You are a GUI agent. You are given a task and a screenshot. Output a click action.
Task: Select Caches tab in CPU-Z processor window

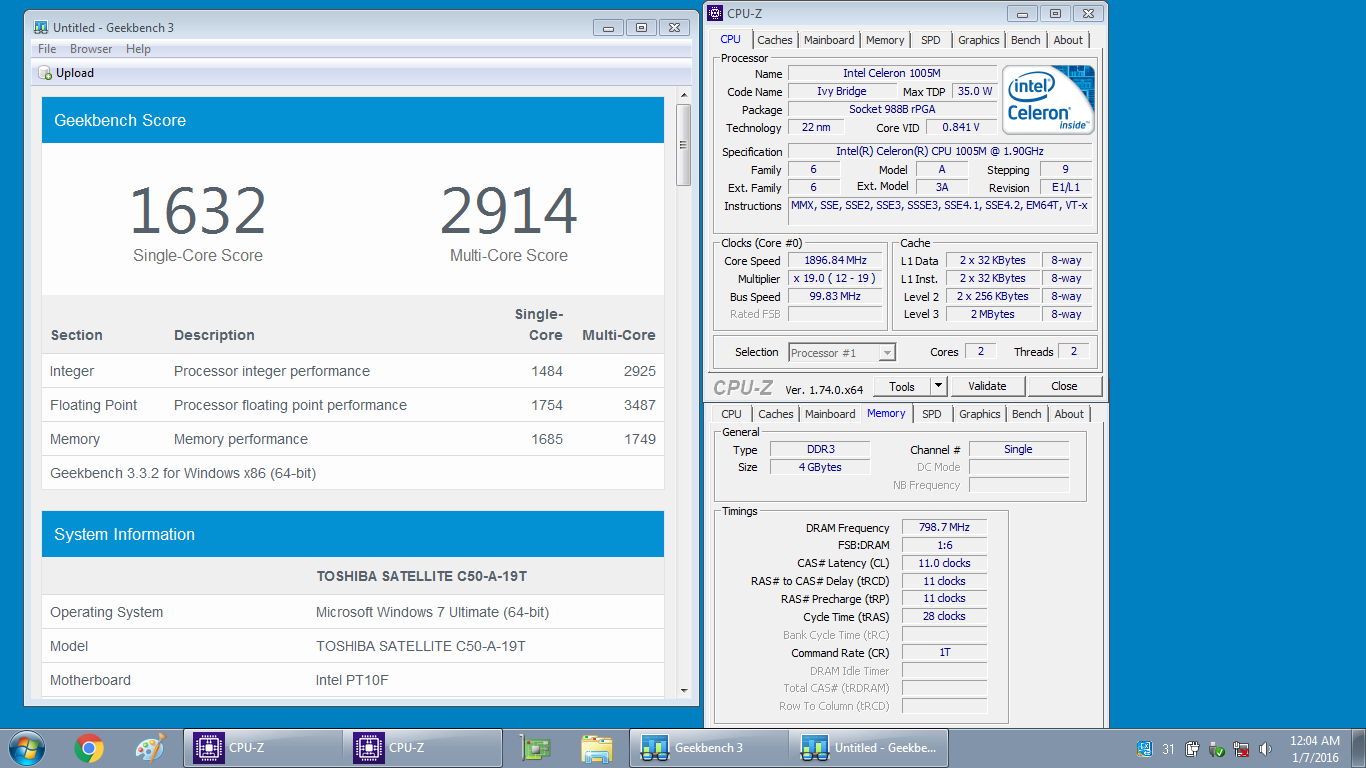[774, 40]
